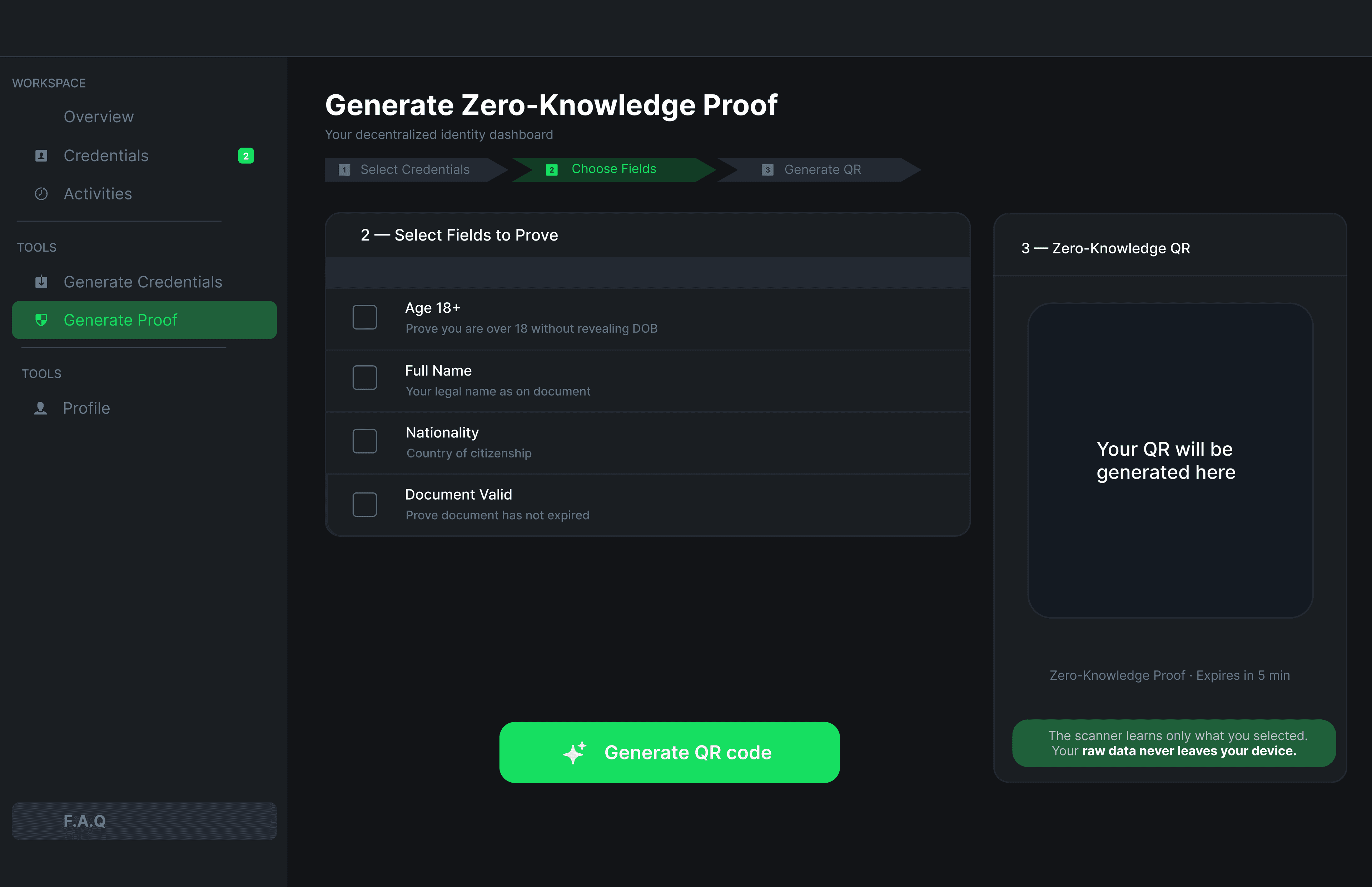Click the Profile person icon
This screenshot has width=1372, height=887.
point(40,408)
